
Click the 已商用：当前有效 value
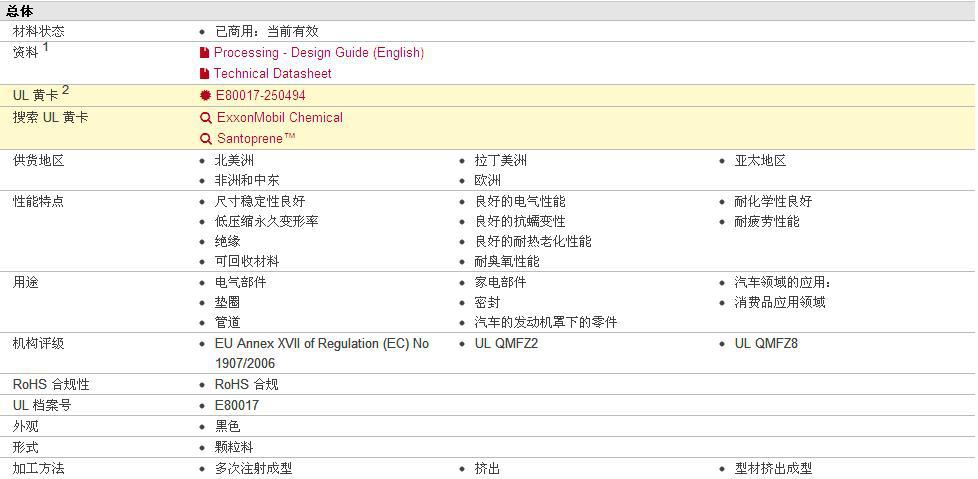(267, 31)
